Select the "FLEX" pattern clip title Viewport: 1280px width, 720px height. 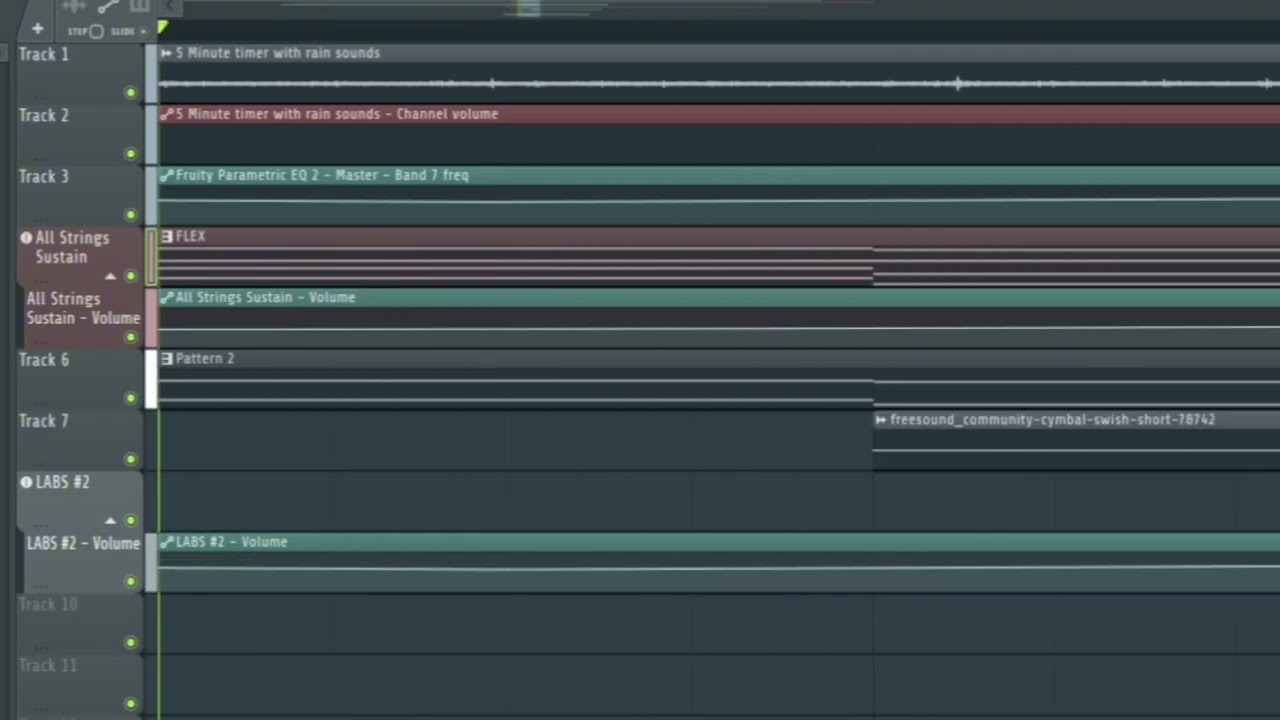click(x=190, y=237)
